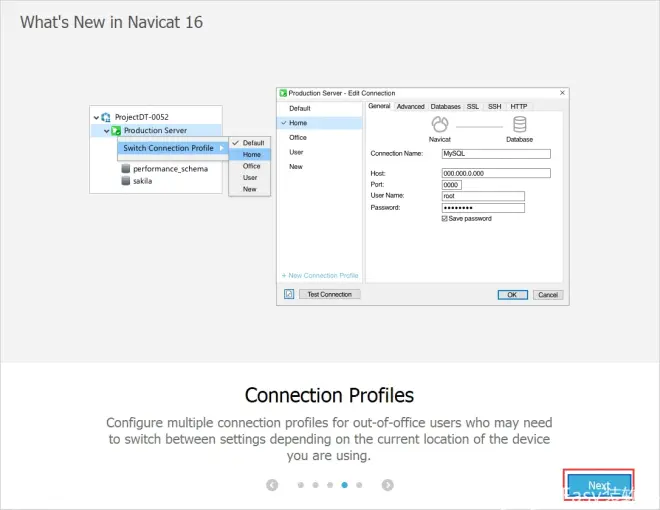Choose checked Default in the profile submenu
The image size is (660, 510).
(x=250, y=143)
